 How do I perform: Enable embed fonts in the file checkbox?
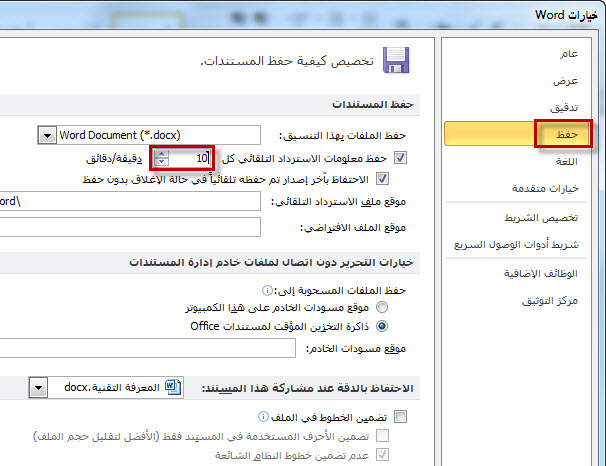click(400, 417)
